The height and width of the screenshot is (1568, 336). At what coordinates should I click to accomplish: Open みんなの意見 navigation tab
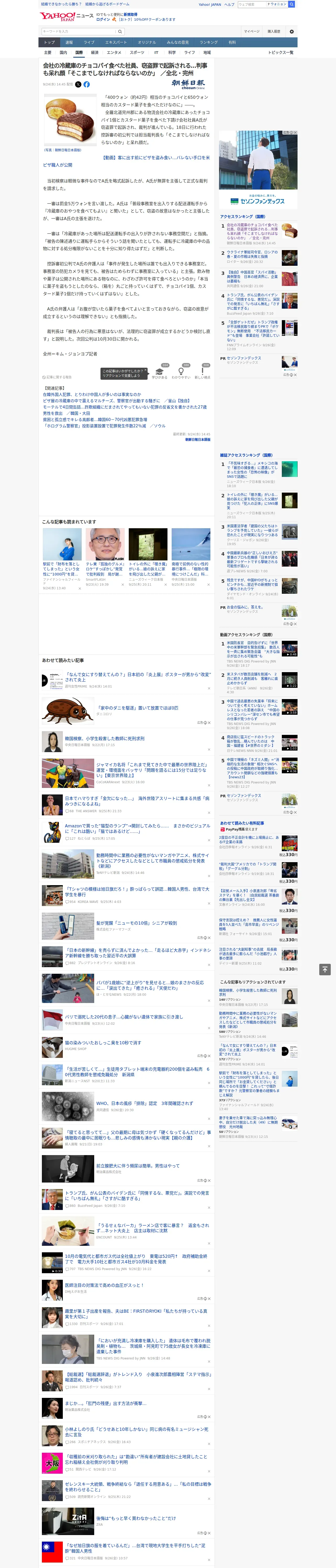coord(177,43)
